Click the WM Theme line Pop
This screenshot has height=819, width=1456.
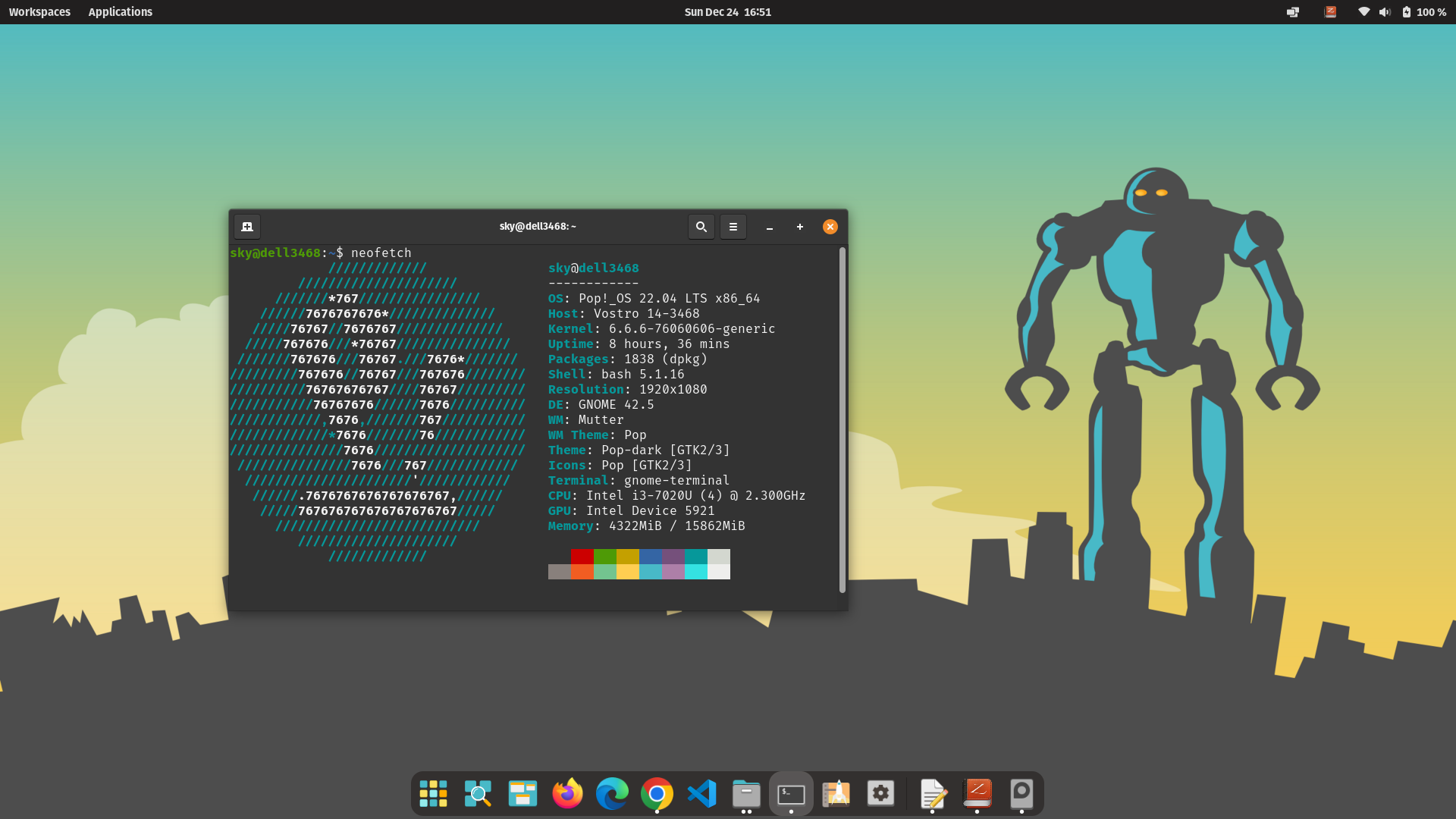pyautogui.click(x=598, y=435)
